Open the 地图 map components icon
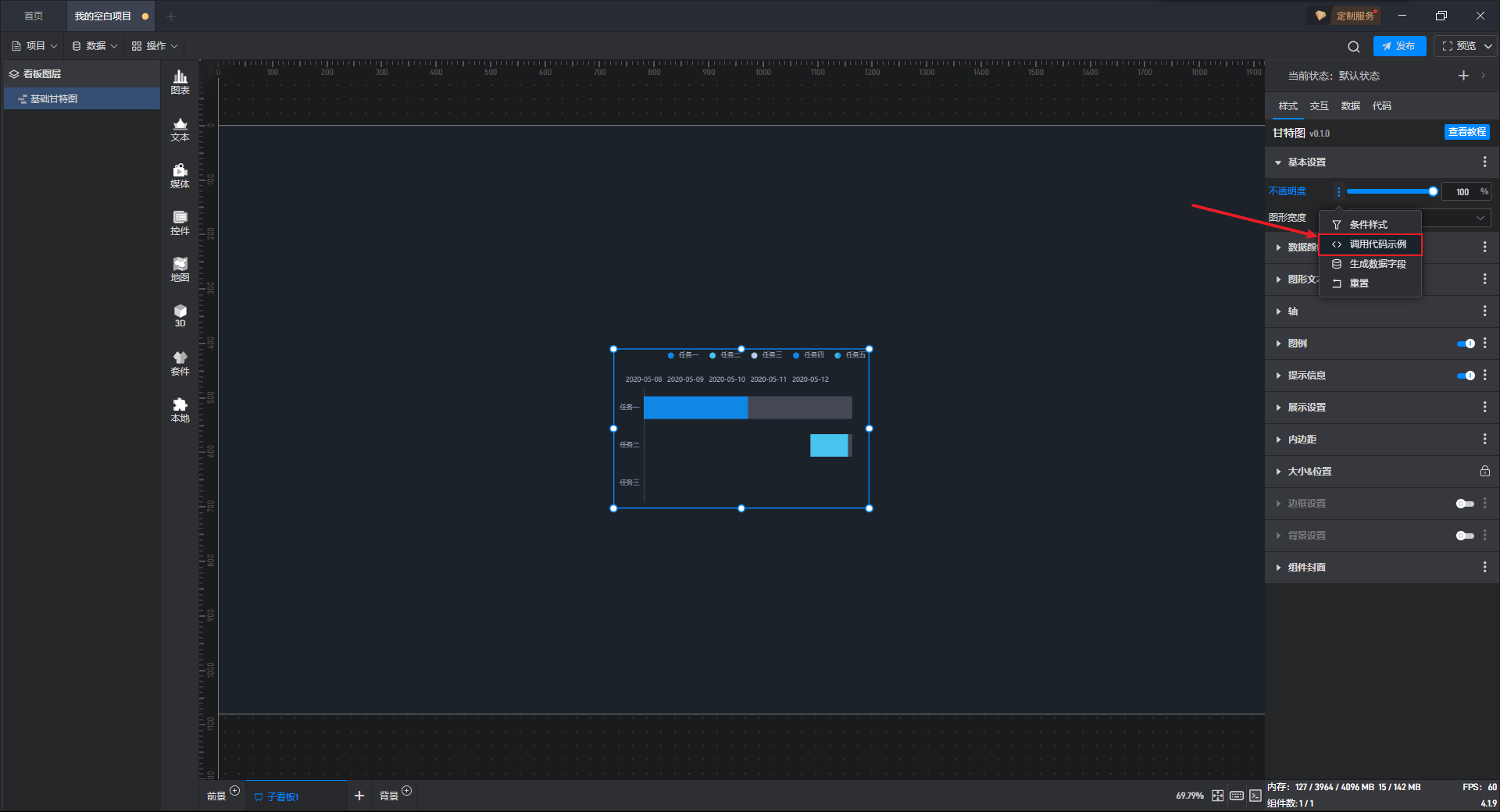Image resolution: width=1500 pixels, height=812 pixels. [x=180, y=269]
